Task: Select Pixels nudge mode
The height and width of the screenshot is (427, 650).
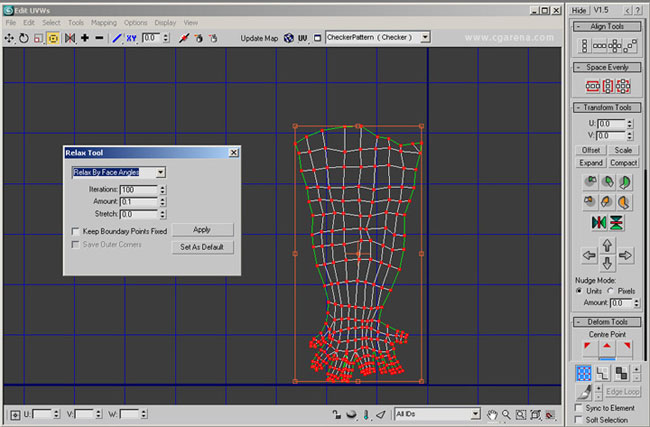Action: [611, 291]
